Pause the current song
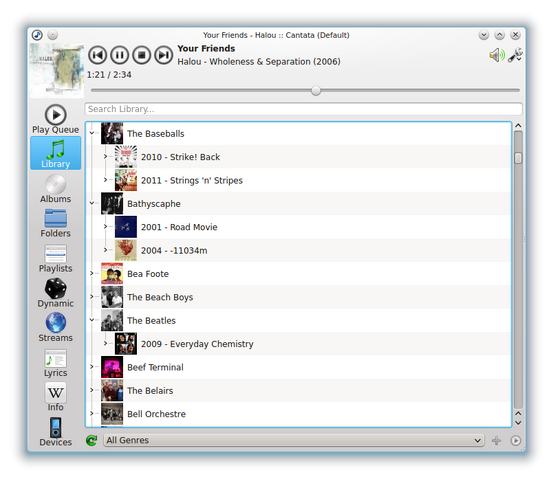553x479 pixels. [120, 55]
